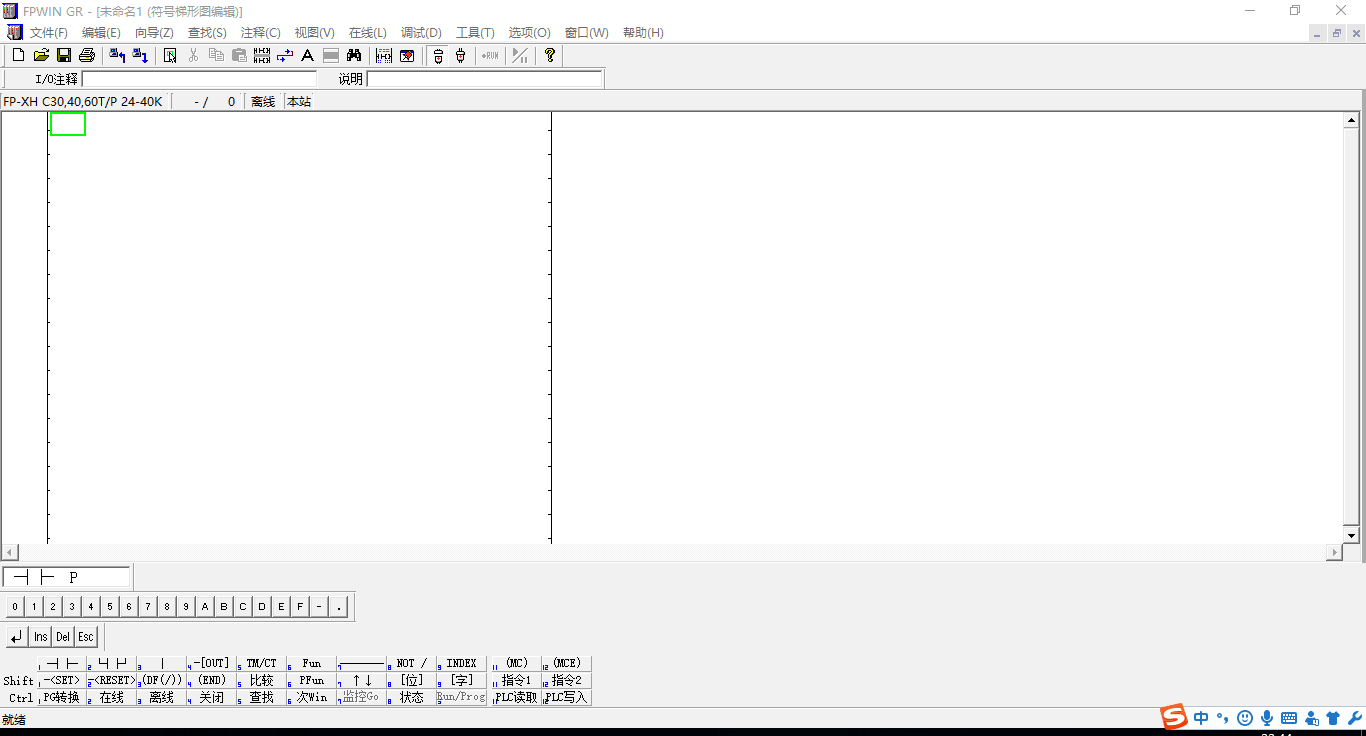Click the 状态 function key

coord(412,697)
